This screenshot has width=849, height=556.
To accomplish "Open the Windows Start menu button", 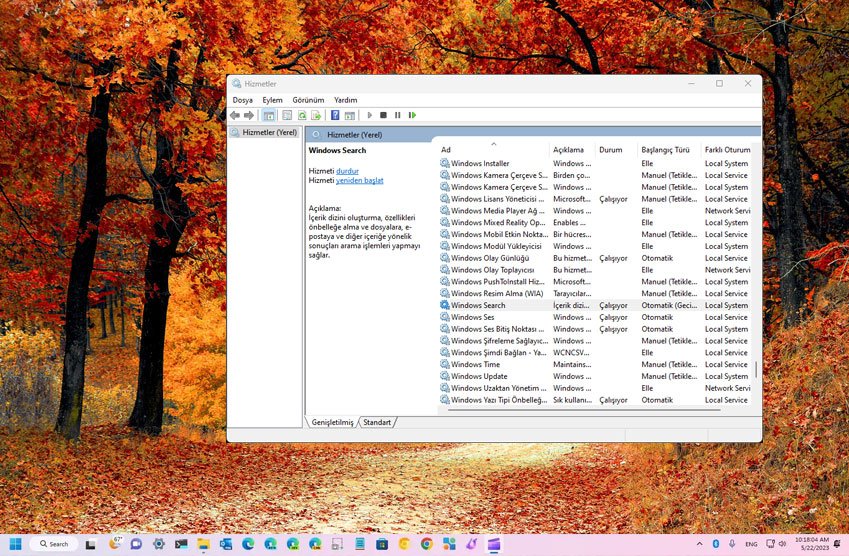I will coord(16,544).
